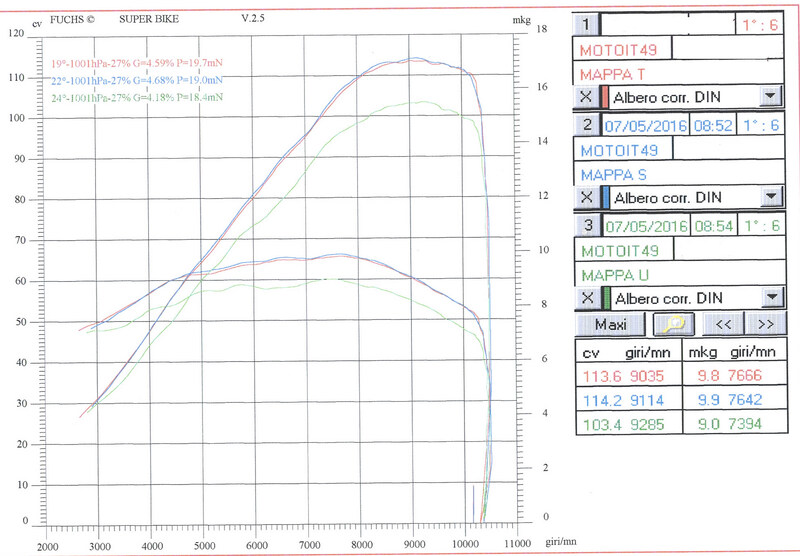Toggle the X box for MAPPA U
The width and height of the screenshot is (800, 556).
point(585,298)
